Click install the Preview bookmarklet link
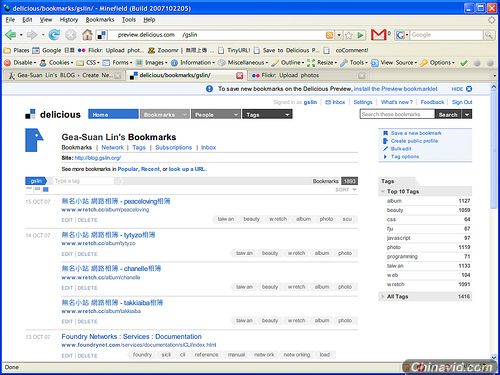500x375 pixels. (395, 89)
